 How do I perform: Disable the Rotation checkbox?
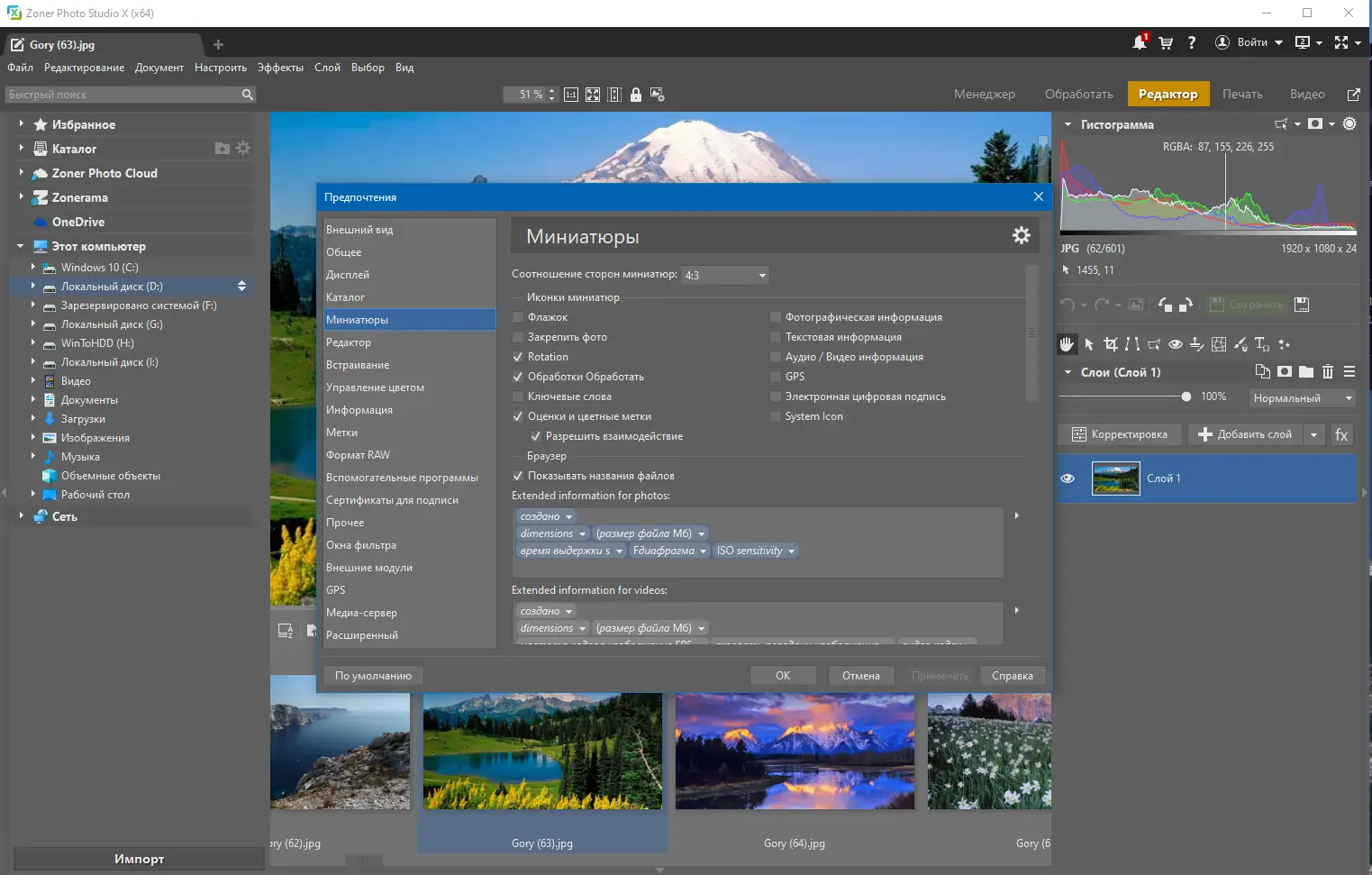pyautogui.click(x=517, y=356)
